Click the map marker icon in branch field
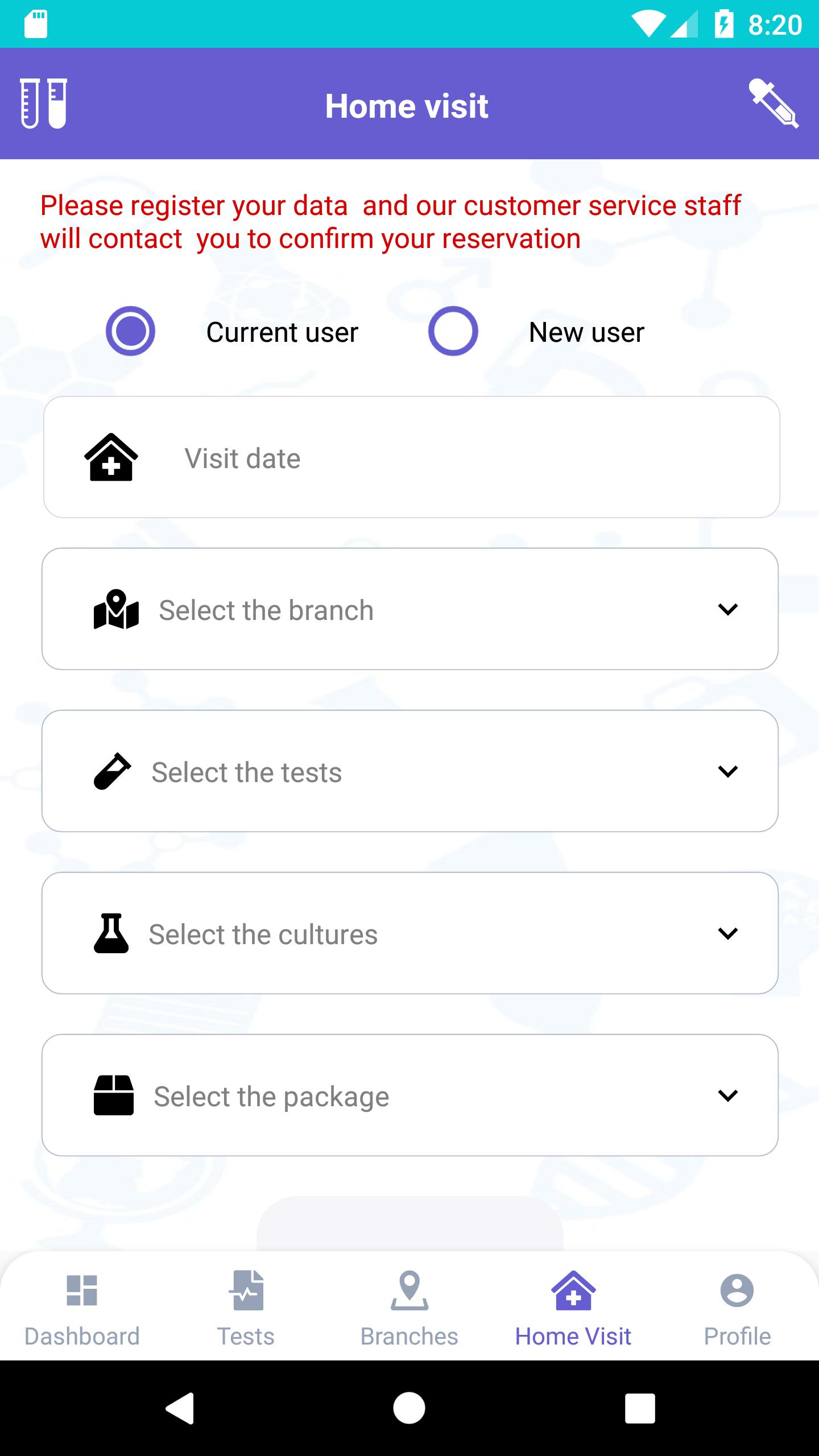819x1456 pixels. pyautogui.click(x=116, y=609)
